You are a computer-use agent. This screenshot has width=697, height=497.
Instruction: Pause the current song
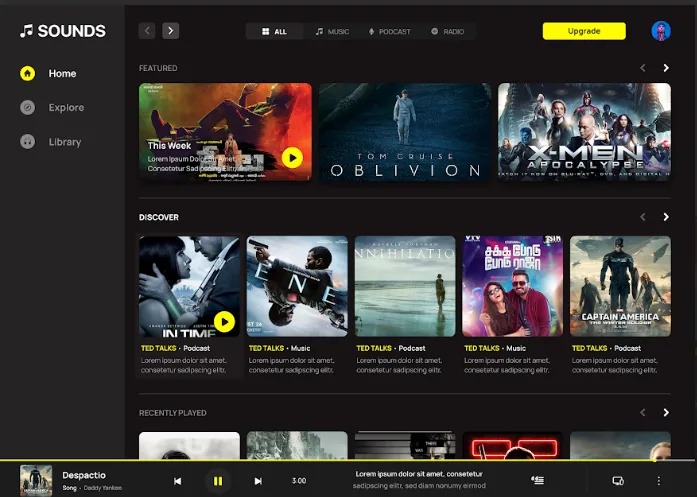tap(218, 481)
